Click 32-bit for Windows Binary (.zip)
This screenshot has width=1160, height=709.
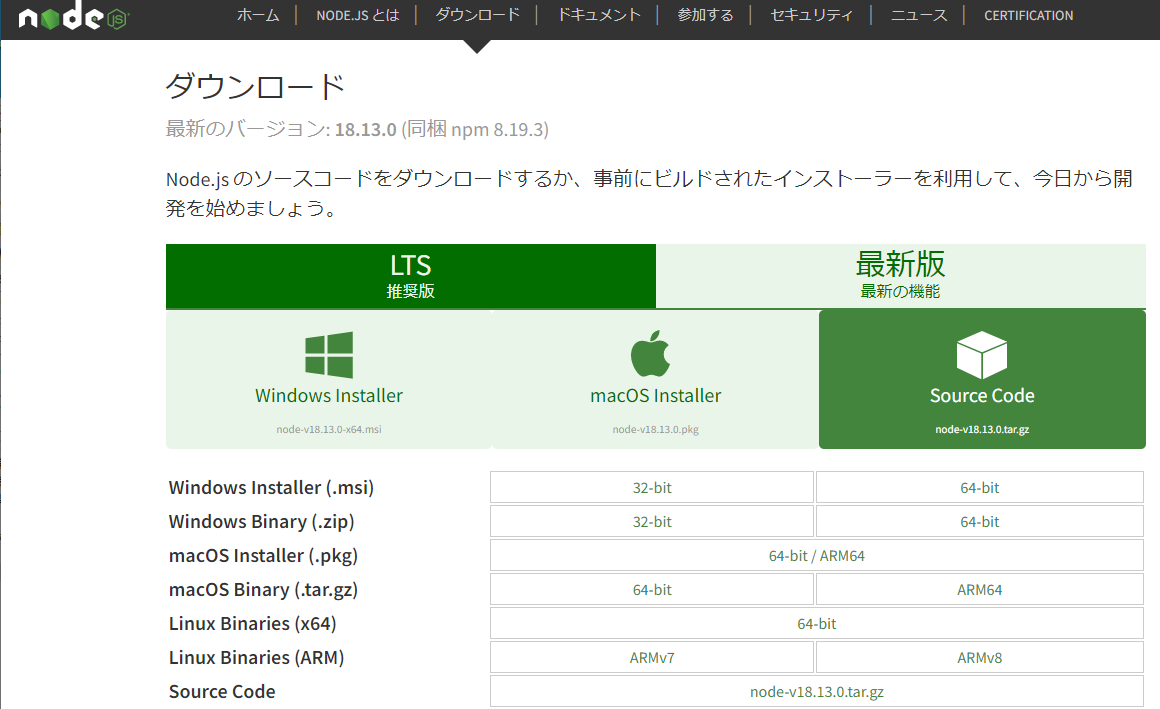[652, 522]
